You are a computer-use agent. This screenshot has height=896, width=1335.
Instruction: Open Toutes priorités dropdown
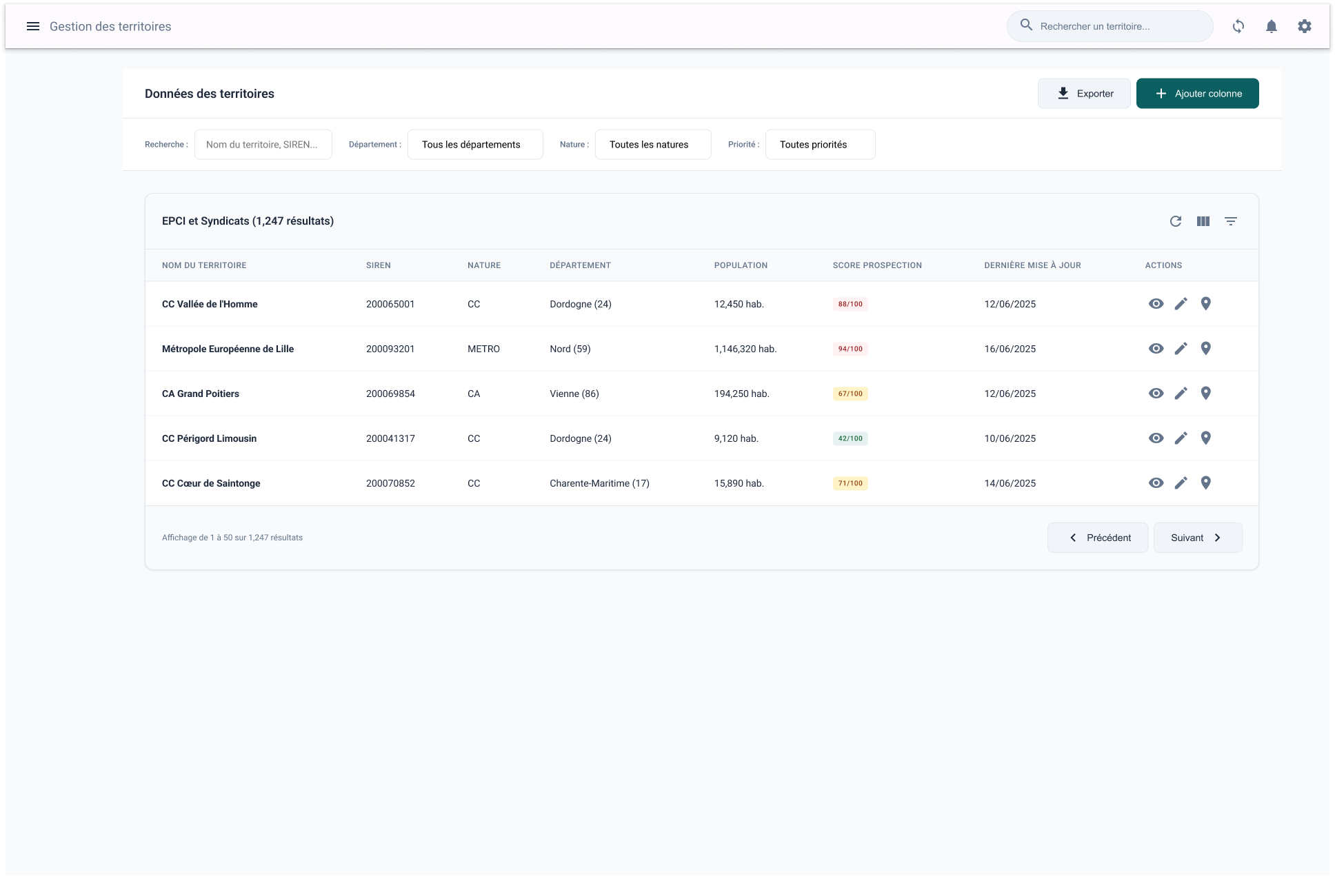pos(820,145)
